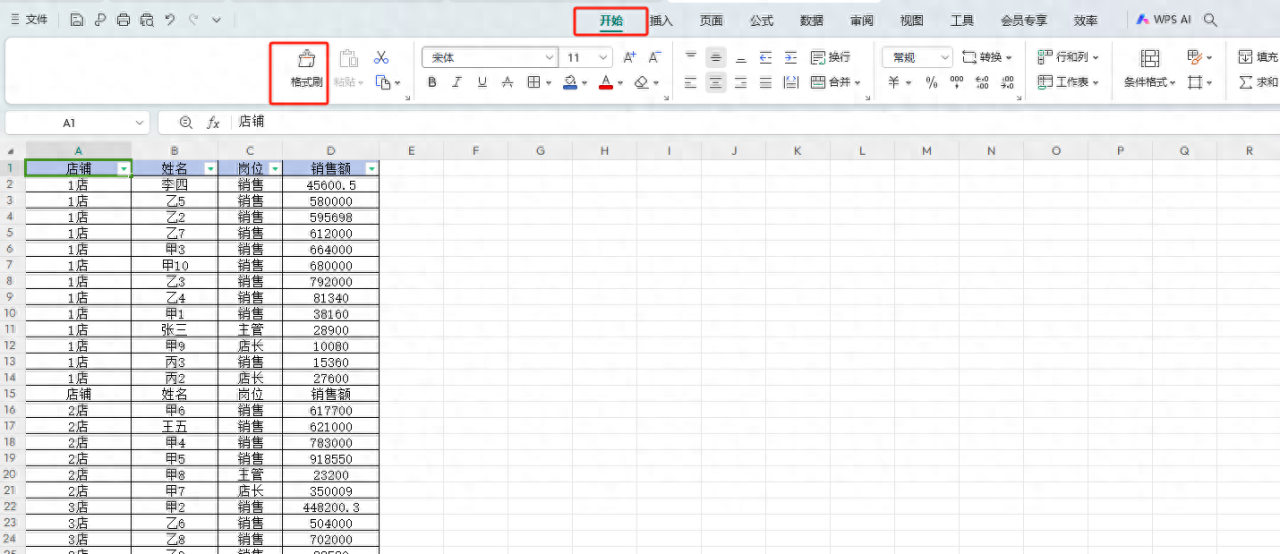Click the Undo arrow
The width and height of the screenshot is (1280, 554).
[170, 20]
